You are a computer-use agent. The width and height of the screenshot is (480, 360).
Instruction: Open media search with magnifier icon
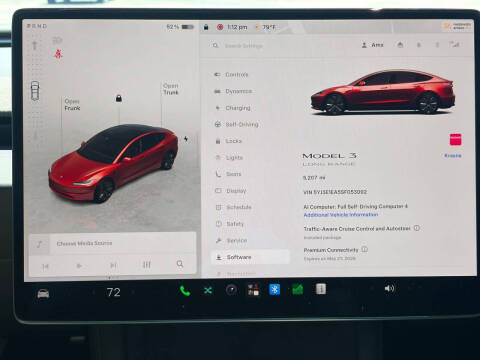180,264
